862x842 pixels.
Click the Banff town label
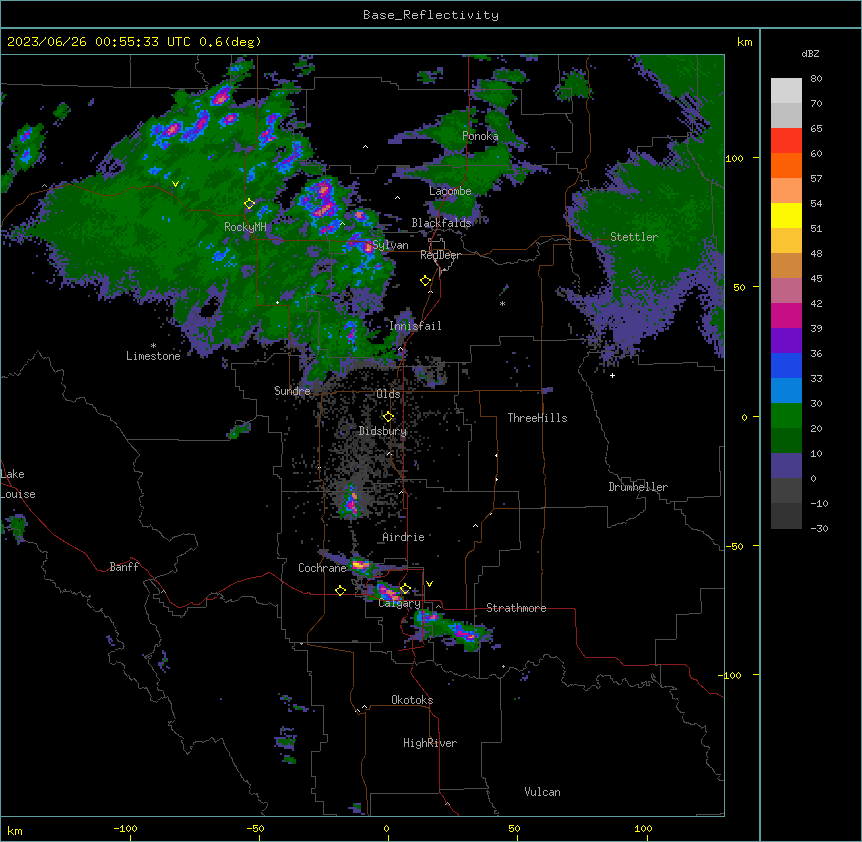point(124,567)
